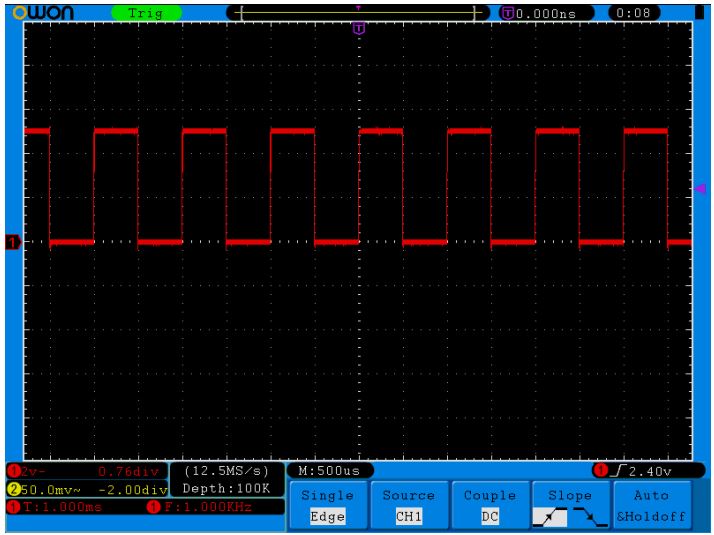This screenshot has width=714, height=535.
Task: Click channel 2 -2.00div offset value
Action: [133, 490]
